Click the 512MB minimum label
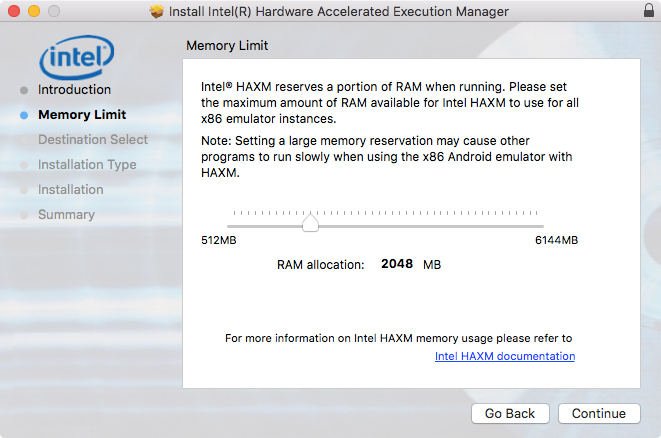The width and height of the screenshot is (661, 438). pyautogui.click(x=218, y=240)
